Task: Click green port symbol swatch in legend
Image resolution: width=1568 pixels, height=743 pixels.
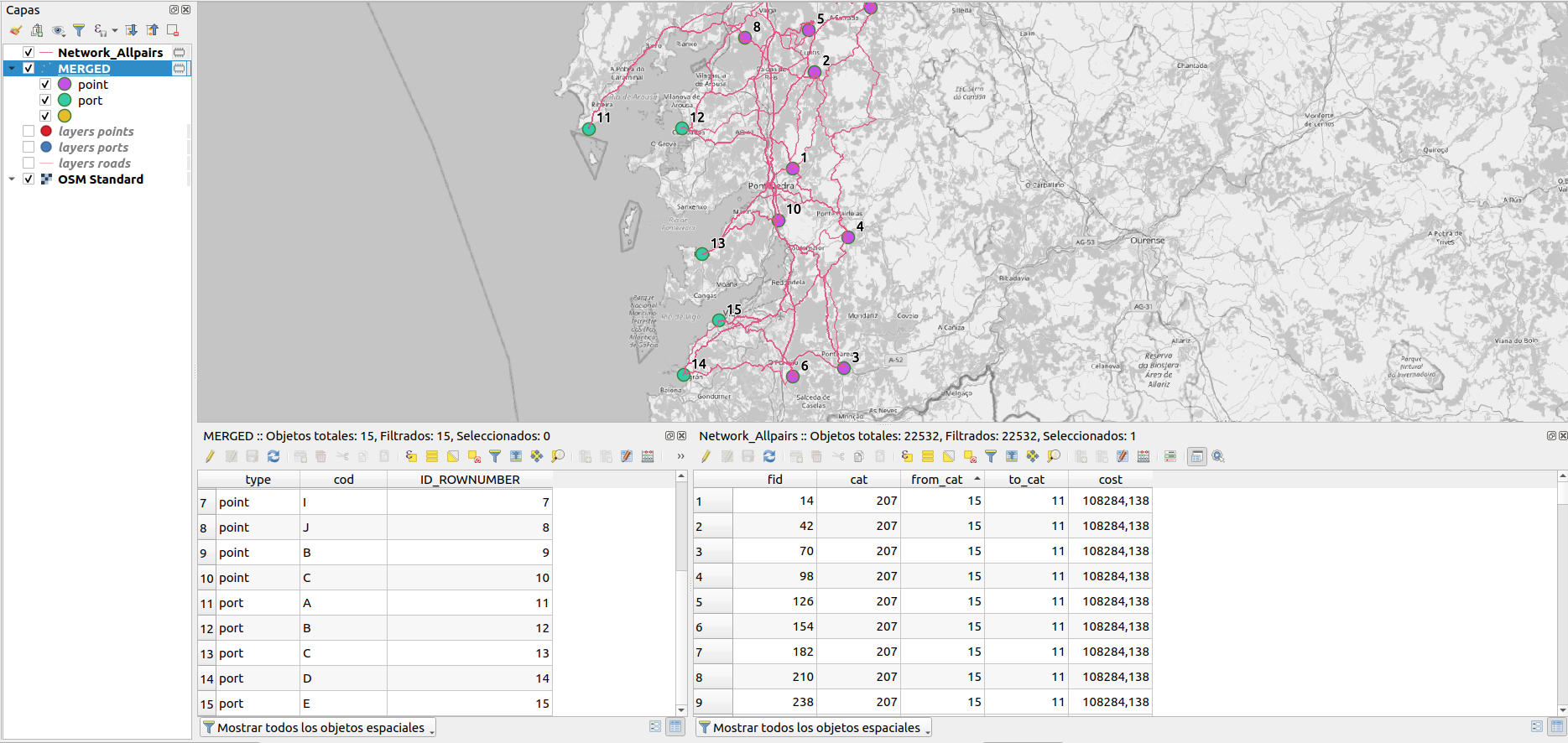Action: point(65,100)
